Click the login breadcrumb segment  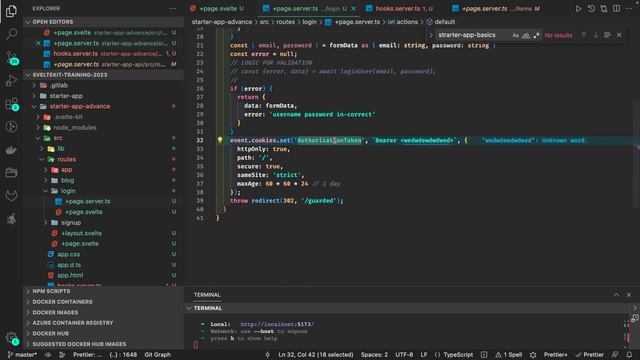tap(309, 22)
